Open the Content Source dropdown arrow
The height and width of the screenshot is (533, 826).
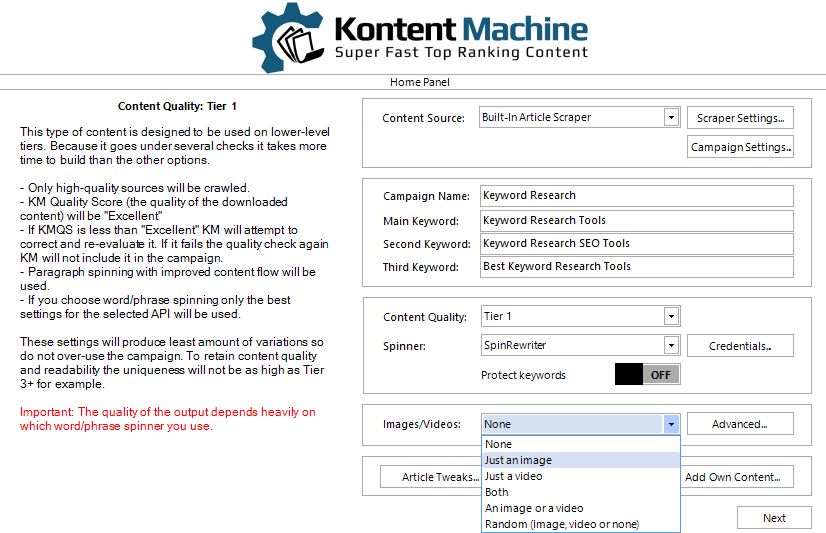coord(671,117)
